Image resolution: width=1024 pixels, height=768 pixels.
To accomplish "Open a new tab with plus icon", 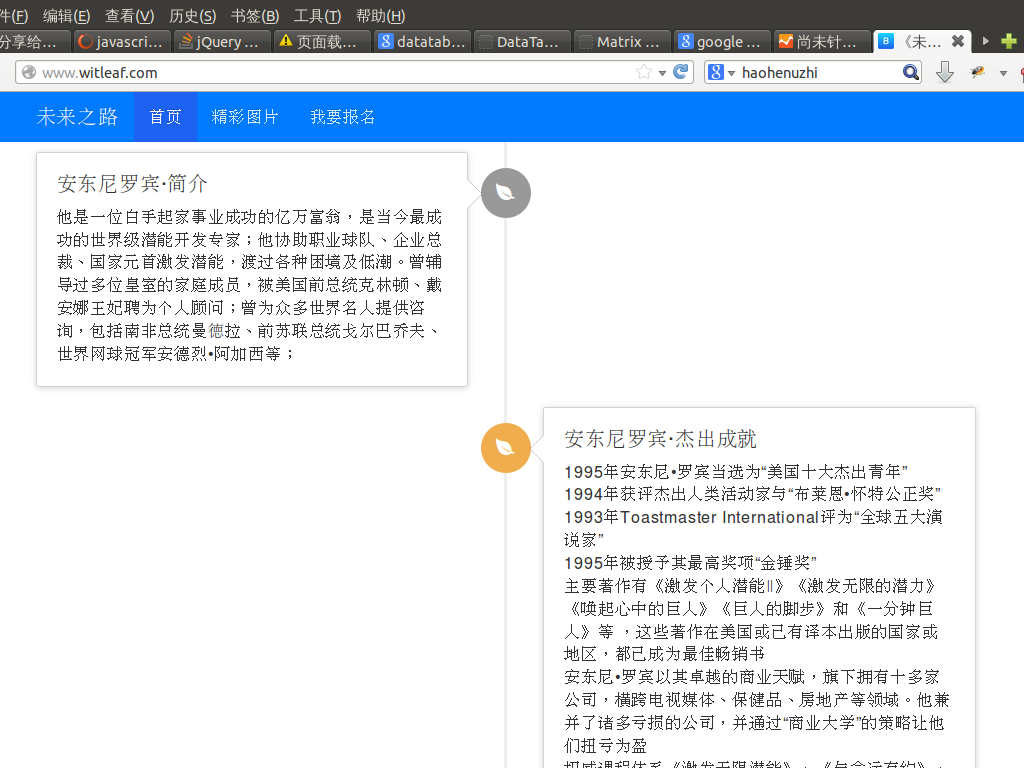I will (1008, 41).
